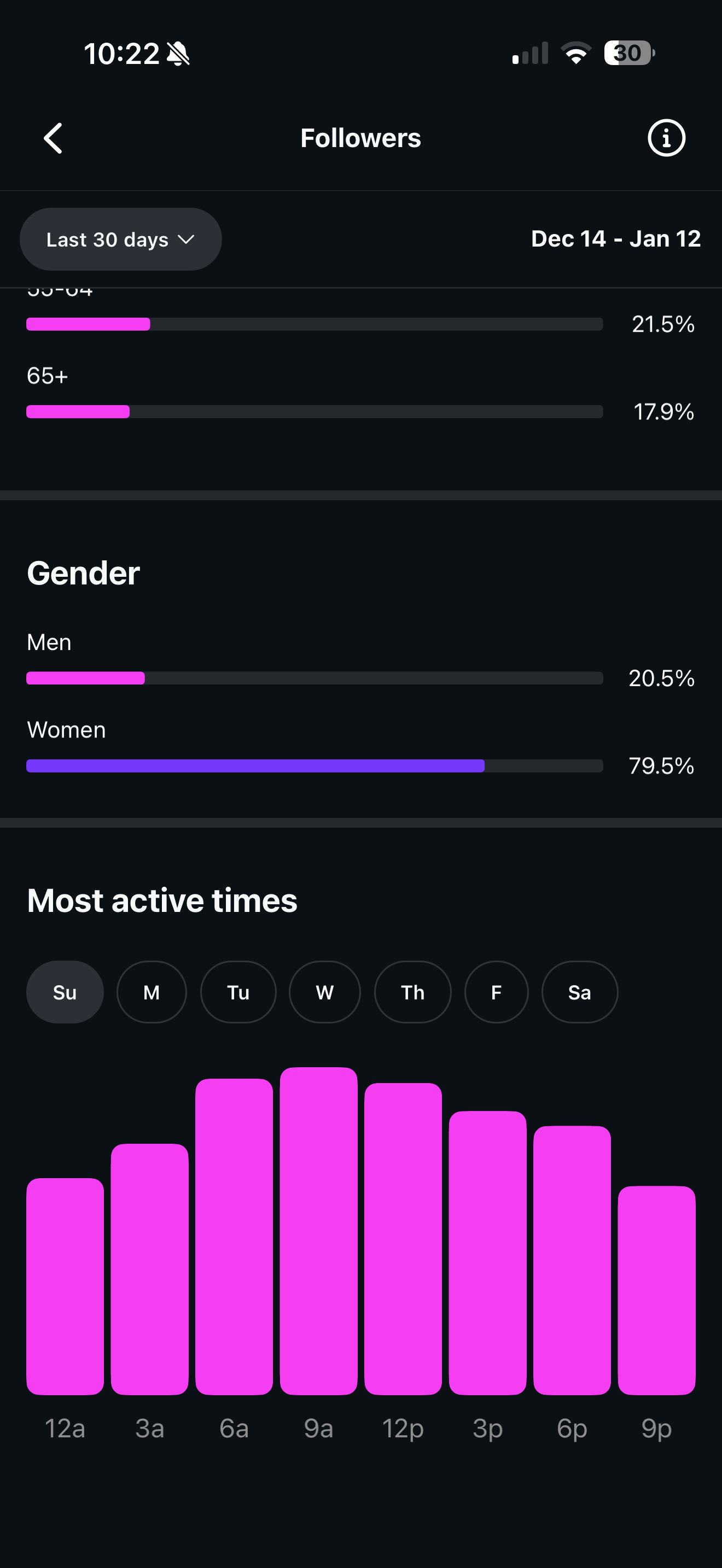Screen dimensions: 722x1568
Task: Tap the 65+ age group bar
Action: coord(315,412)
